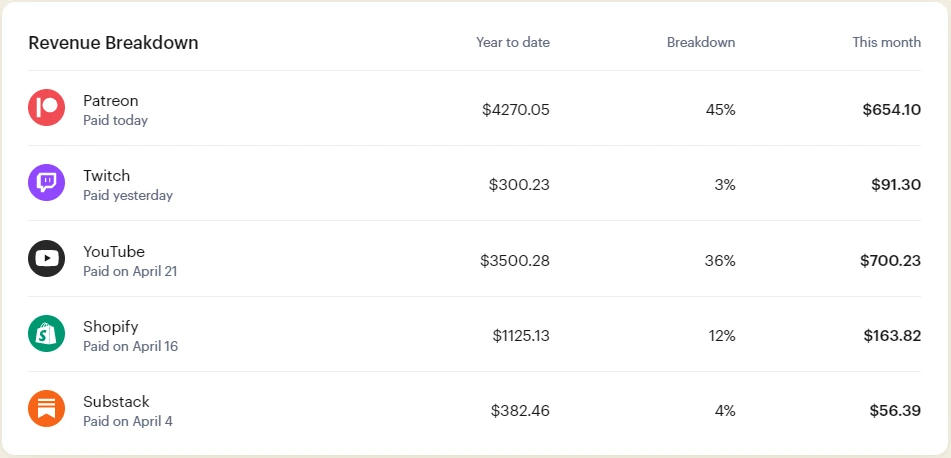The height and width of the screenshot is (458, 951).
Task: Click Patreon's $654.10 monthly amount
Action: click(891, 109)
